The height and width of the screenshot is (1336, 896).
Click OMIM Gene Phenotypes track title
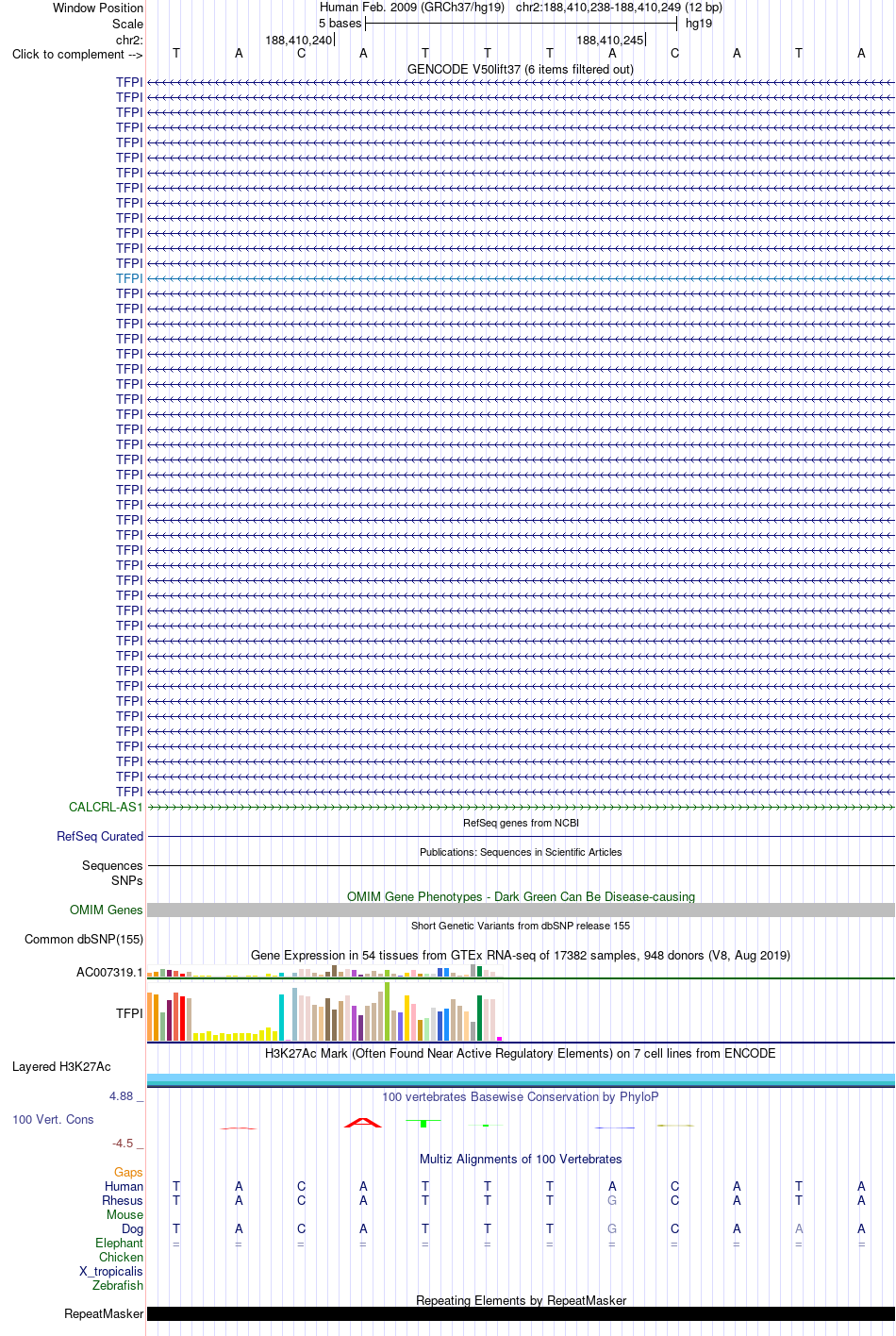(521, 896)
